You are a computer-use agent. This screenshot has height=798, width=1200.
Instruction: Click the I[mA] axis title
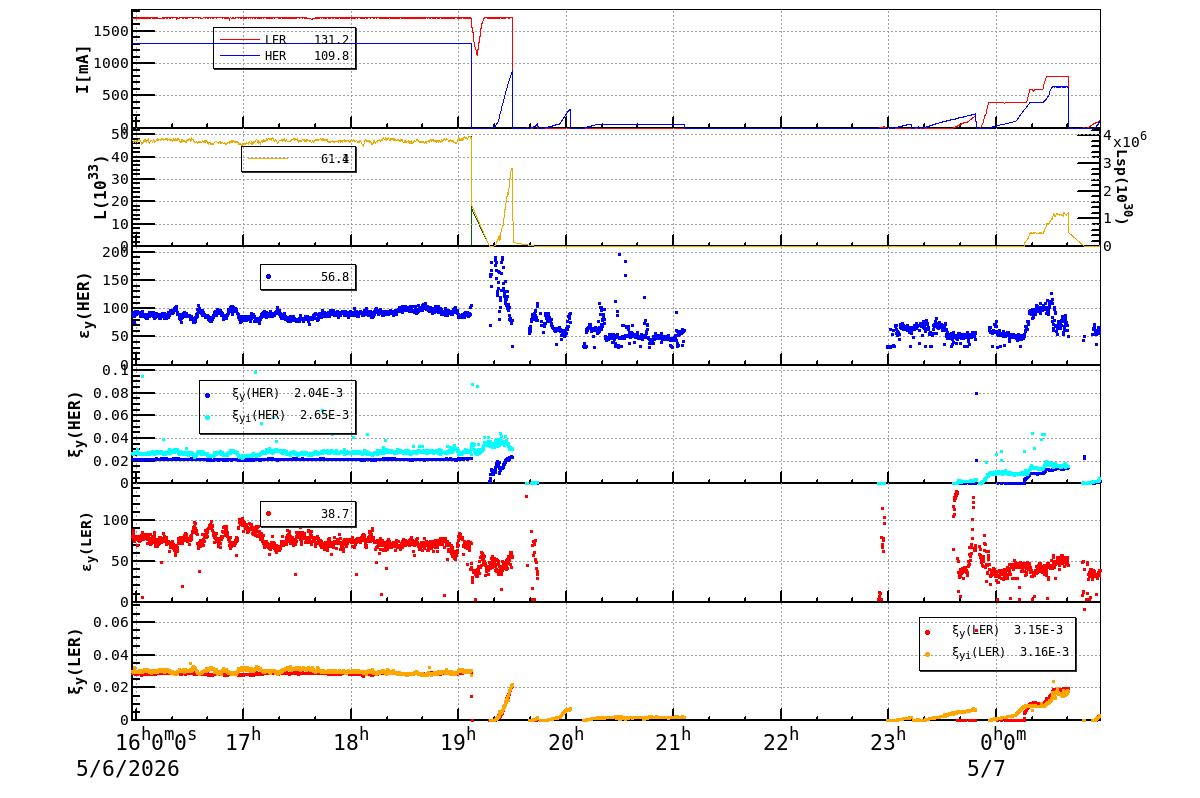coord(83,69)
